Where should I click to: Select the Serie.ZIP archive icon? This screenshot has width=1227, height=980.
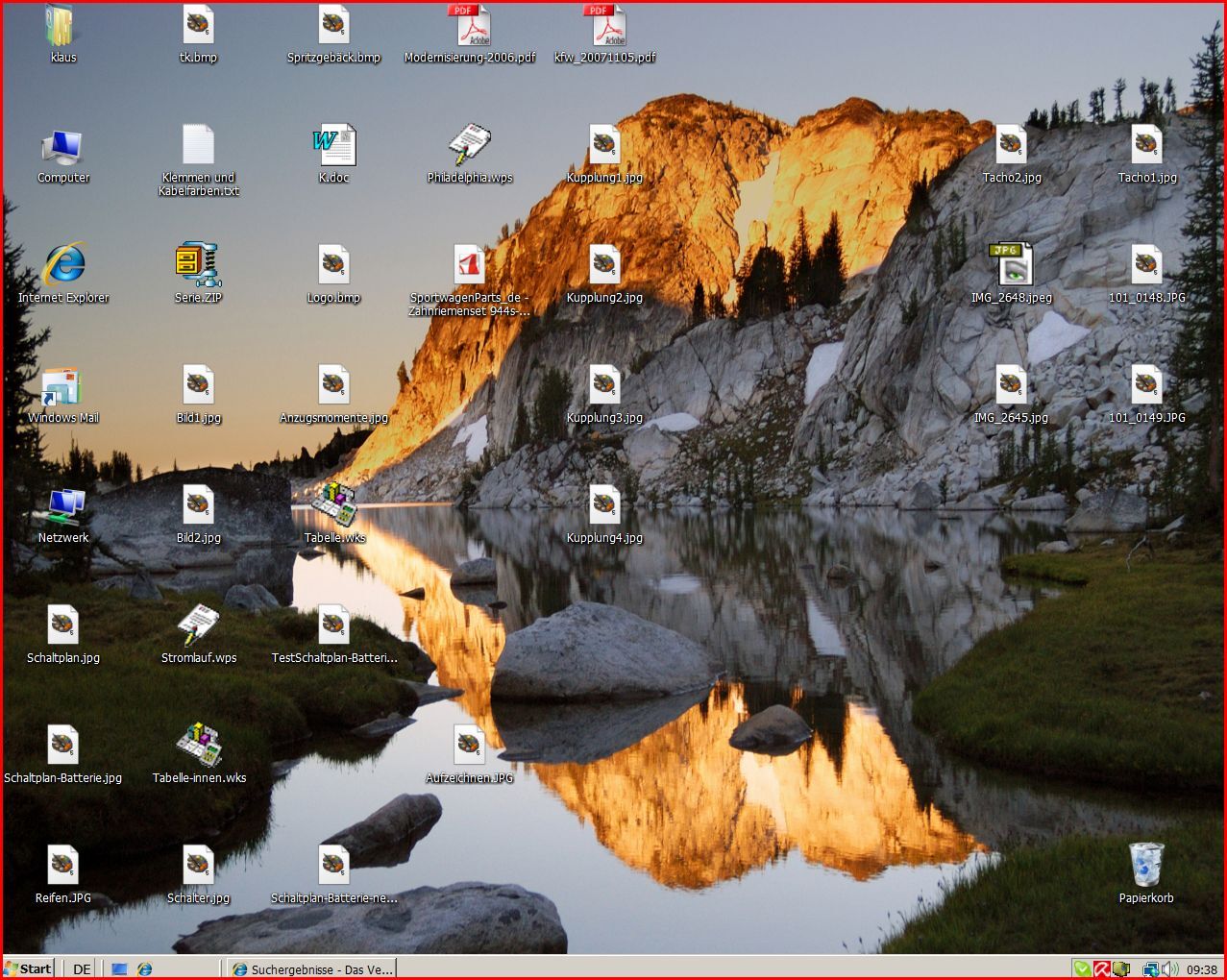(x=198, y=265)
